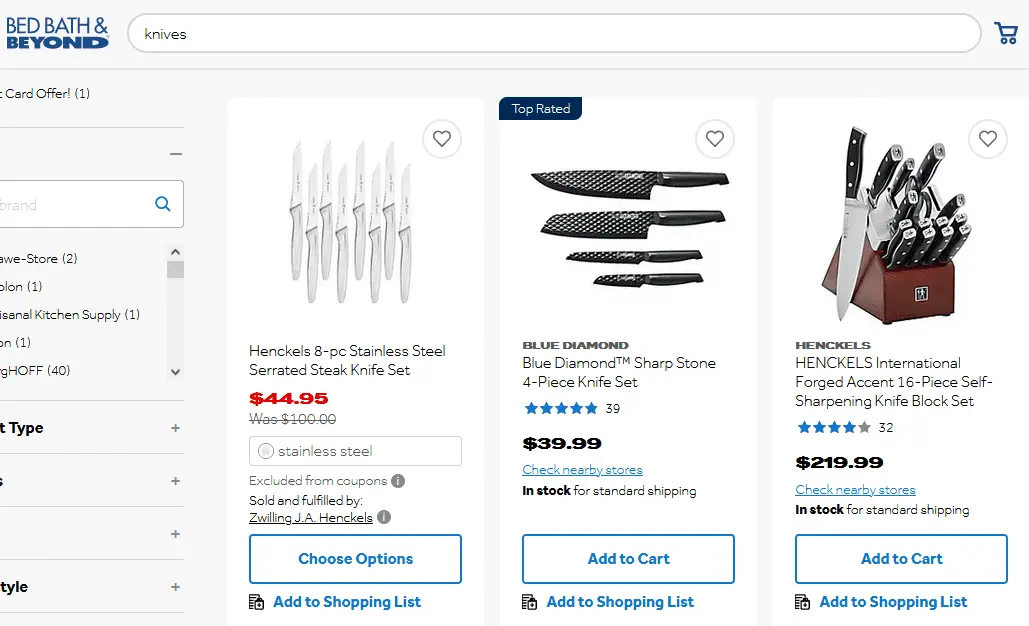
Task: Collapse the brand filter section
Action: tap(176, 154)
